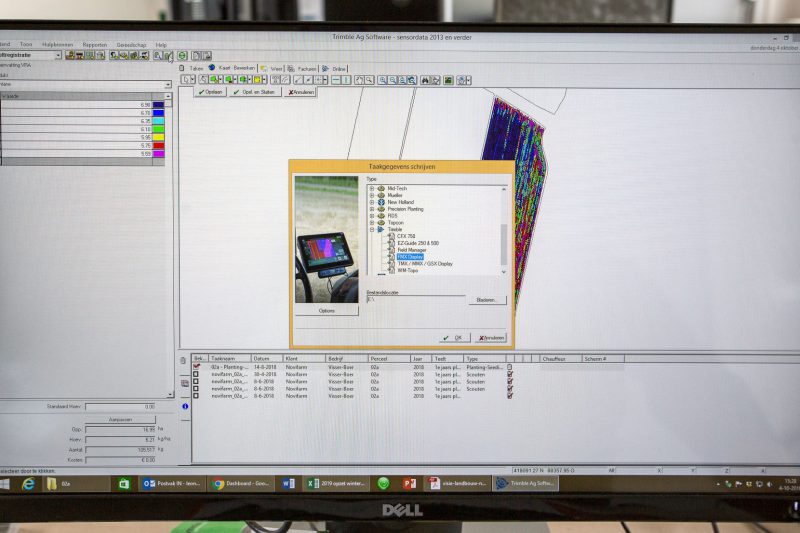Open the Rapporten menu
The image size is (800, 533).
95,45
